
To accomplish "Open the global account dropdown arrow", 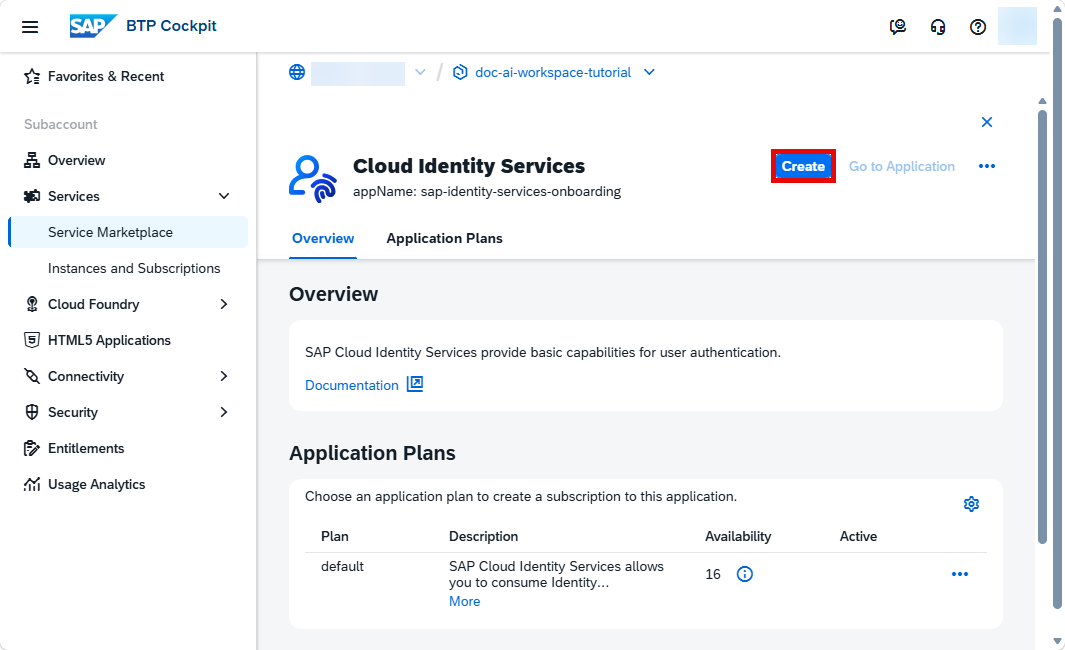I will (420, 72).
